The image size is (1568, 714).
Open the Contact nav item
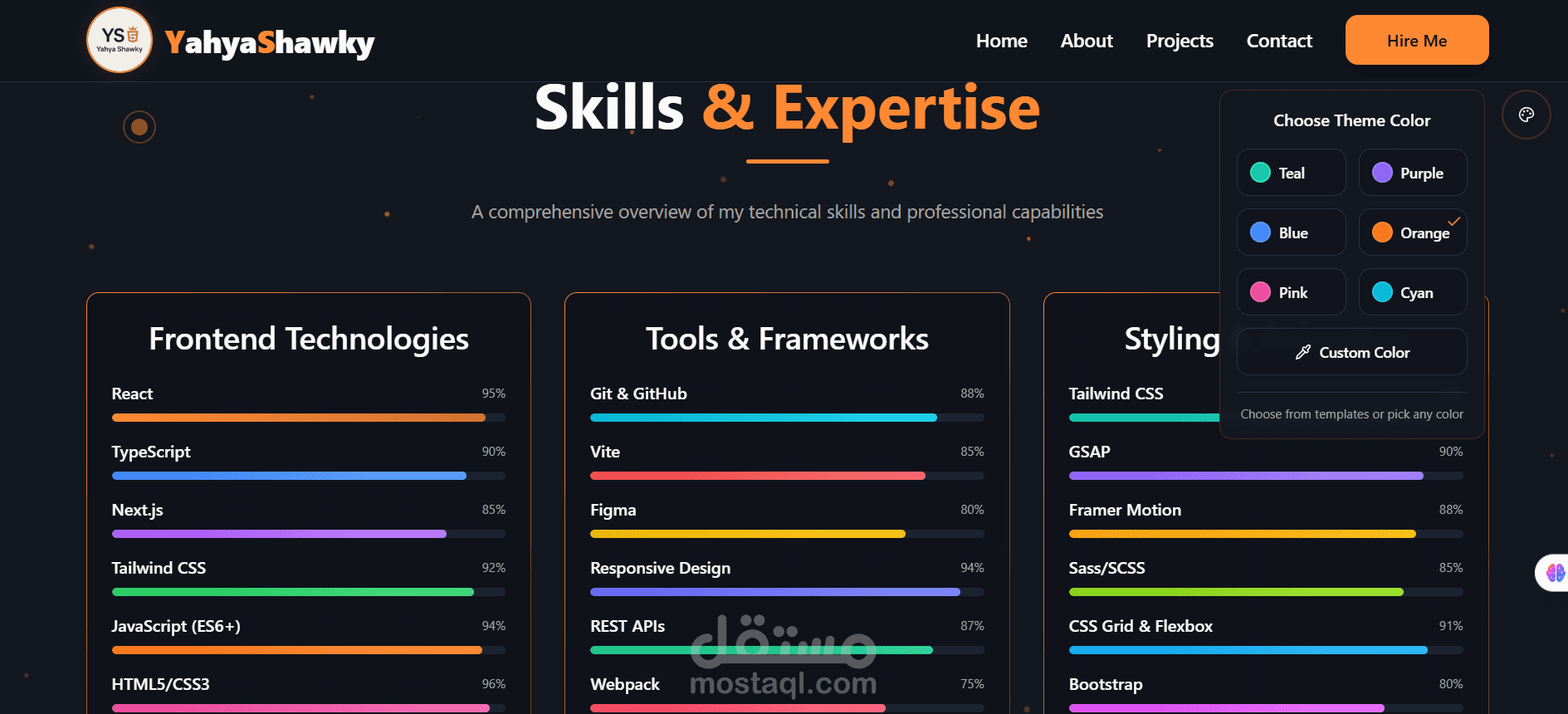tap(1279, 41)
